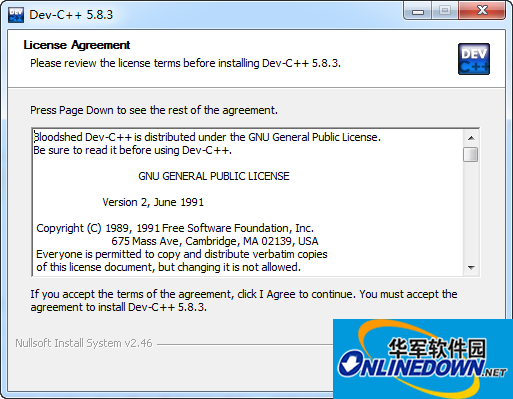Close the Dev-C++ 5.8.3 installer
Viewport: 513px width, 399px height.
click(482, 11)
